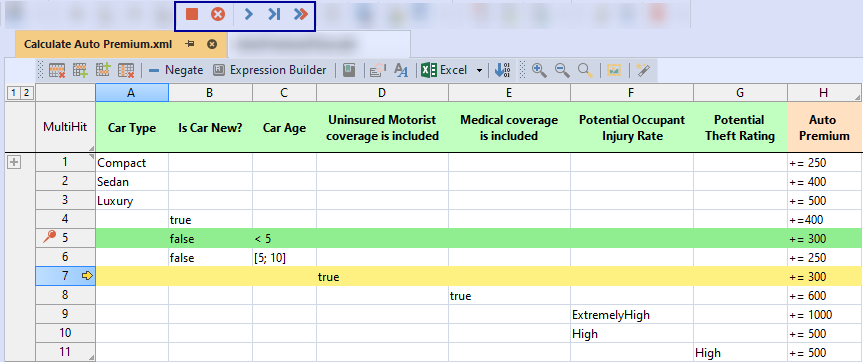863x362 pixels.
Task: Click the delete row table icon
Action: [x=57, y=70]
